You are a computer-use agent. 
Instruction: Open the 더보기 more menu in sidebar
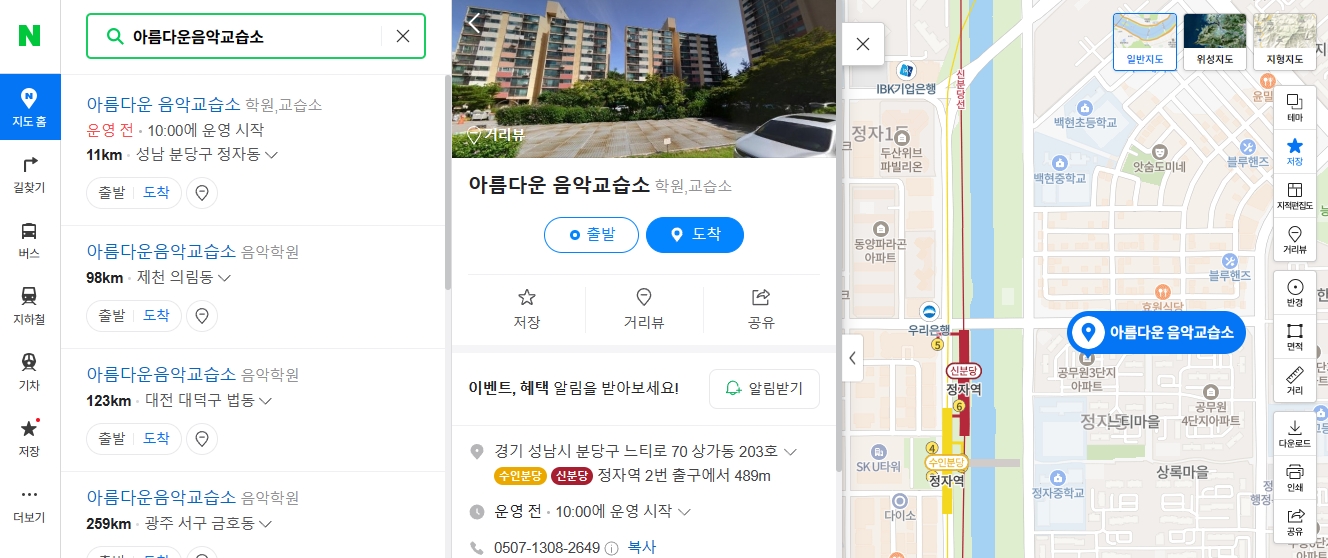pos(30,504)
